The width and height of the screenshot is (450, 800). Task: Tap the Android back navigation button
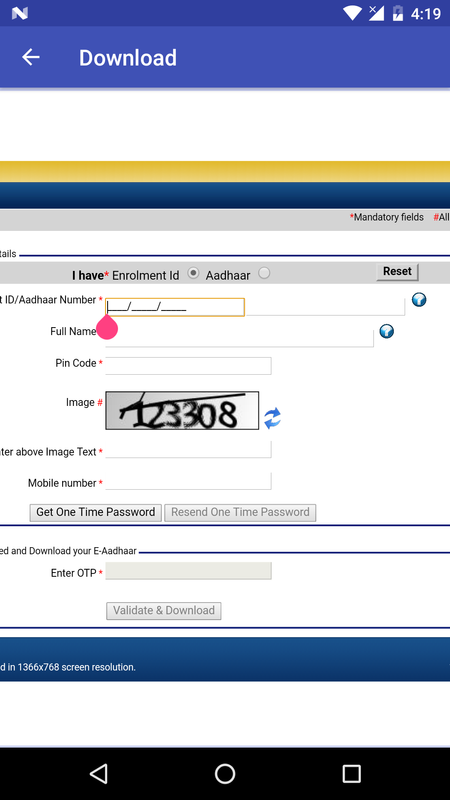click(x=98, y=773)
